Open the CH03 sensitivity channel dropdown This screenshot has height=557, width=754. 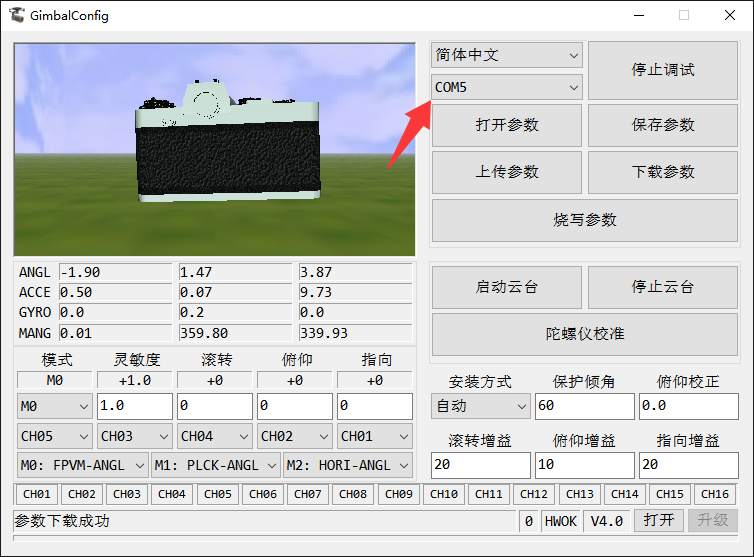pyautogui.click(x=135, y=436)
